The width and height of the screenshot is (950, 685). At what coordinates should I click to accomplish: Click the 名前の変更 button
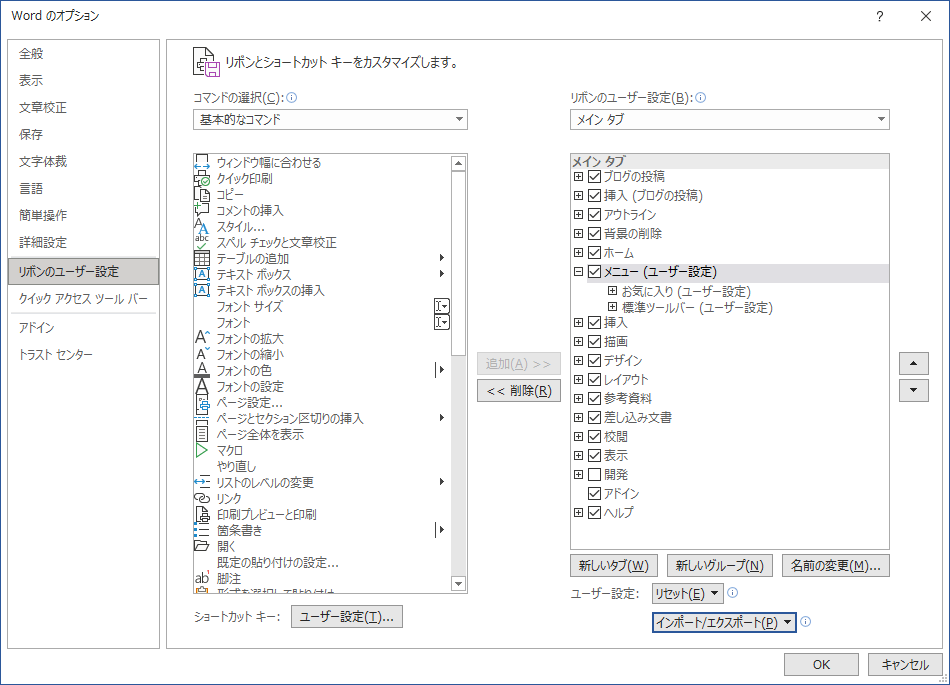point(835,566)
